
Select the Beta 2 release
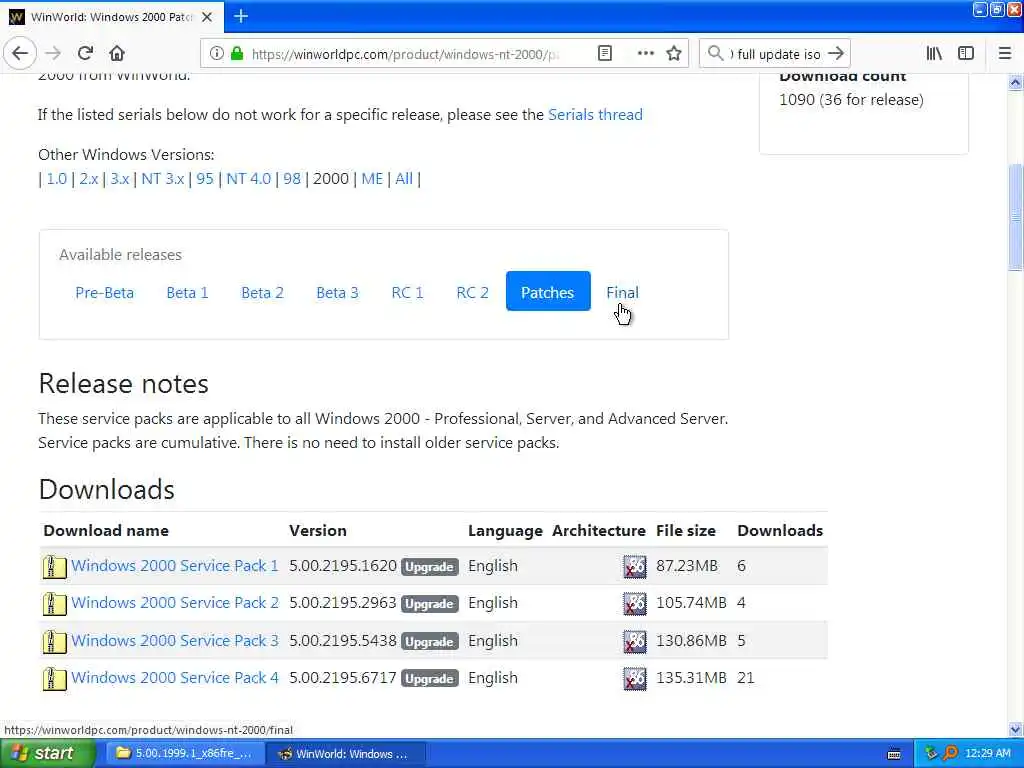pos(263,293)
